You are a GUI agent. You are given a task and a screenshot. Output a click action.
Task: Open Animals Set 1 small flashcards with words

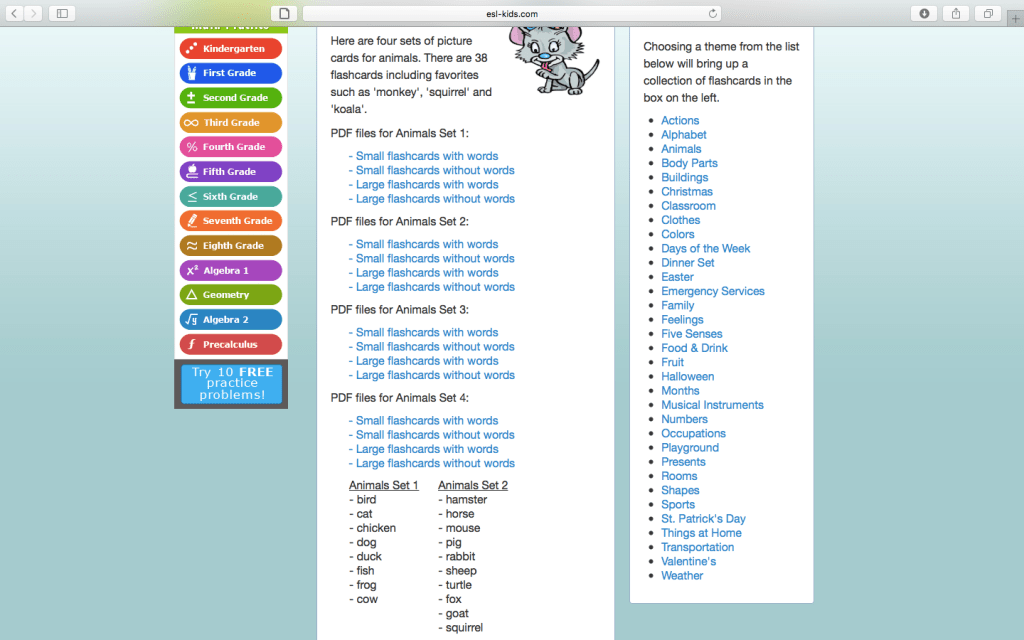point(427,156)
